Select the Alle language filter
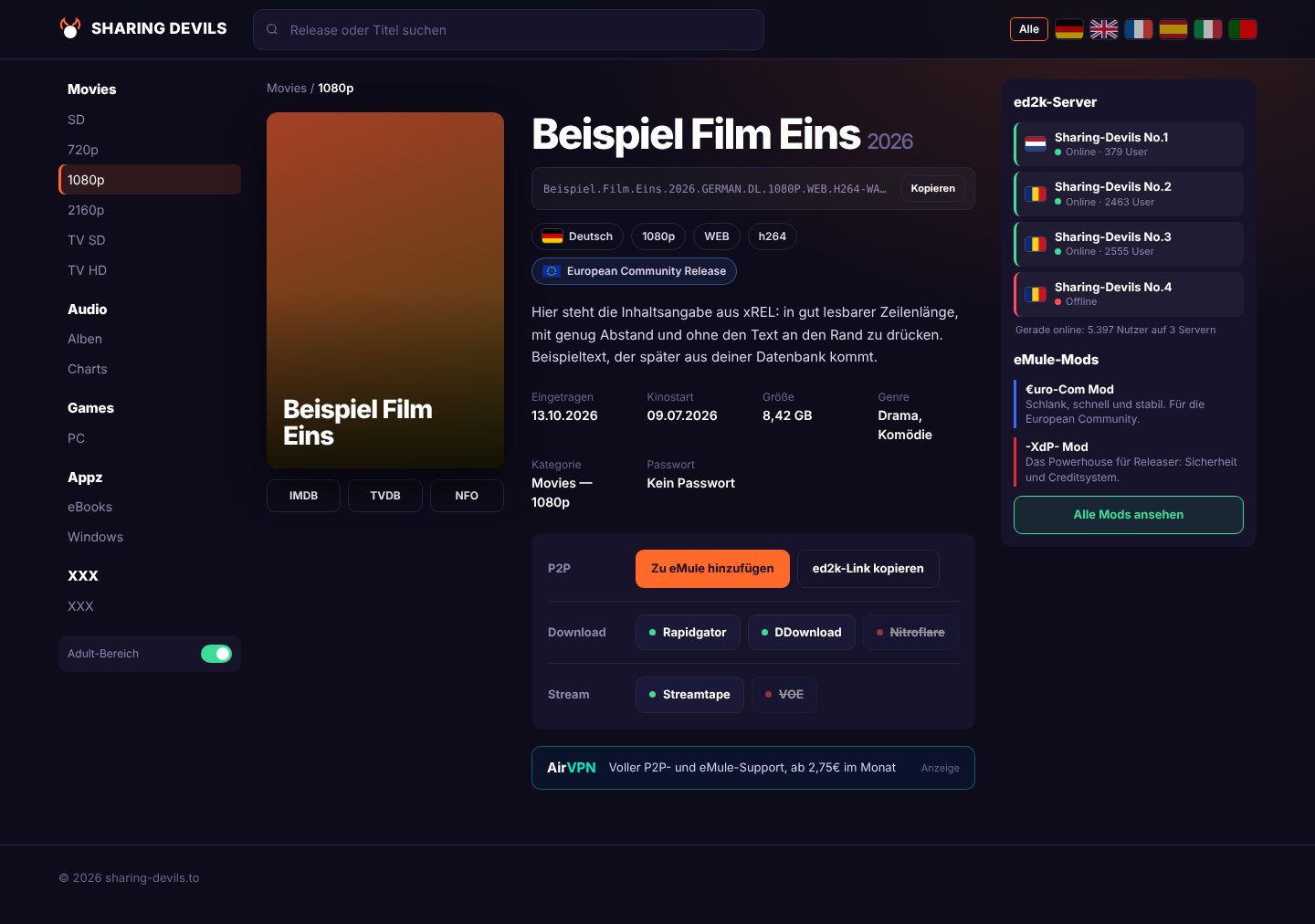This screenshot has width=1315, height=924. [1029, 29]
